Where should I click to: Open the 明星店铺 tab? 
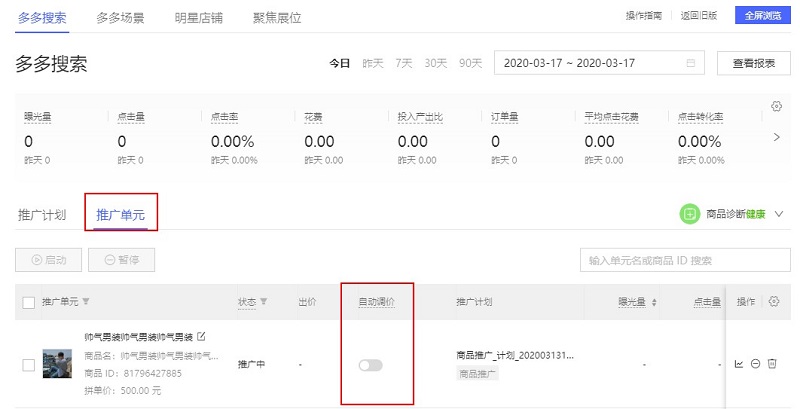click(198, 18)
